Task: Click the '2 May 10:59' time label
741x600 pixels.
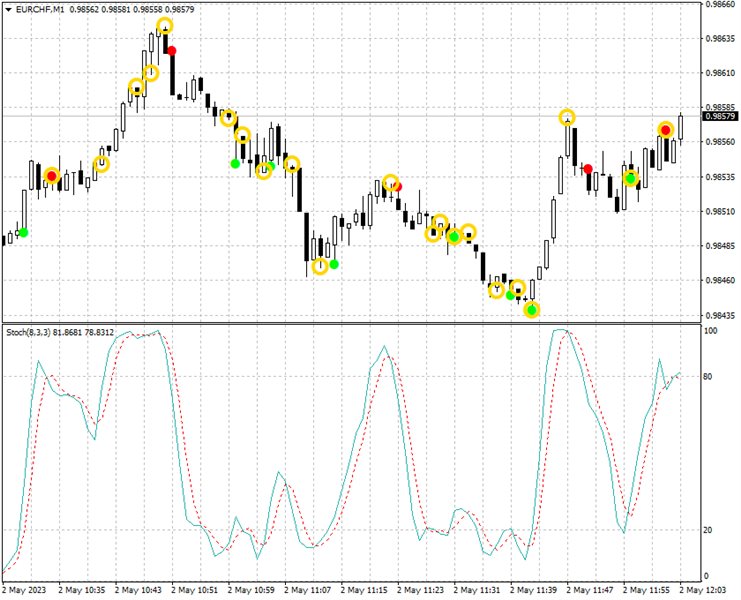Action: click(251, 590)
